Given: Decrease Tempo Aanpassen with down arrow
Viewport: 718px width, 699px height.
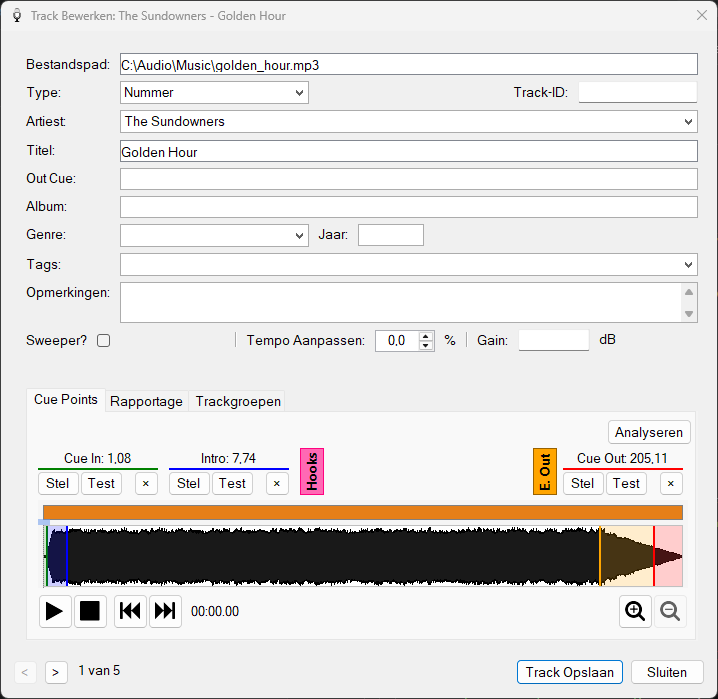Looking at the screenshot, I should tap(426, 346).
